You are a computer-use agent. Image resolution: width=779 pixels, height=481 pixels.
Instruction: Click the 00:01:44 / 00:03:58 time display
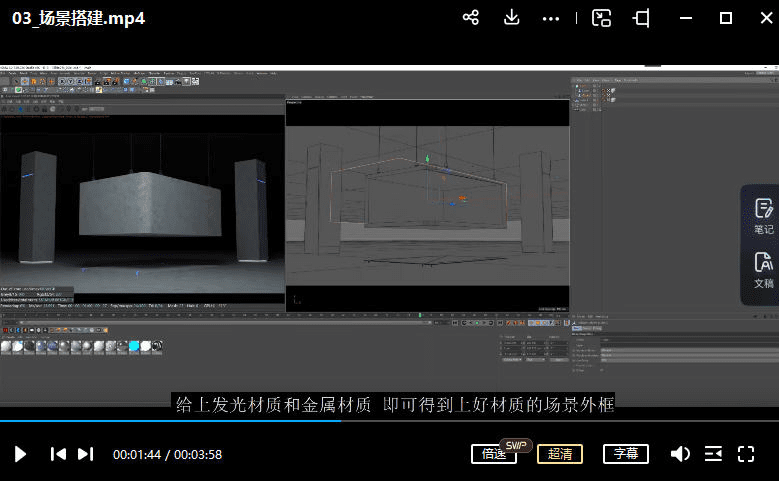pyautogui.click(x=167, y=455)
